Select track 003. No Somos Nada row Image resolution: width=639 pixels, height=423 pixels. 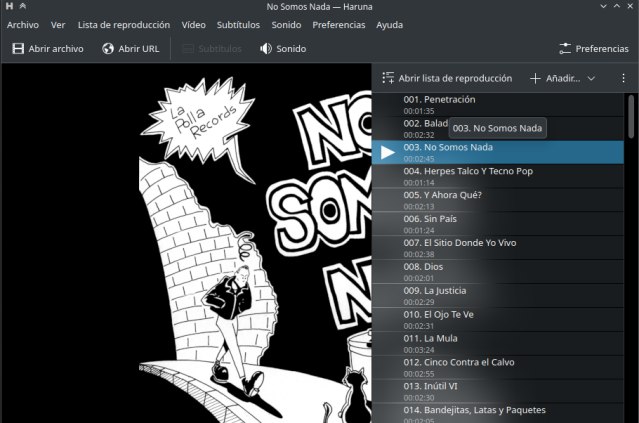(x=498, y=152)
